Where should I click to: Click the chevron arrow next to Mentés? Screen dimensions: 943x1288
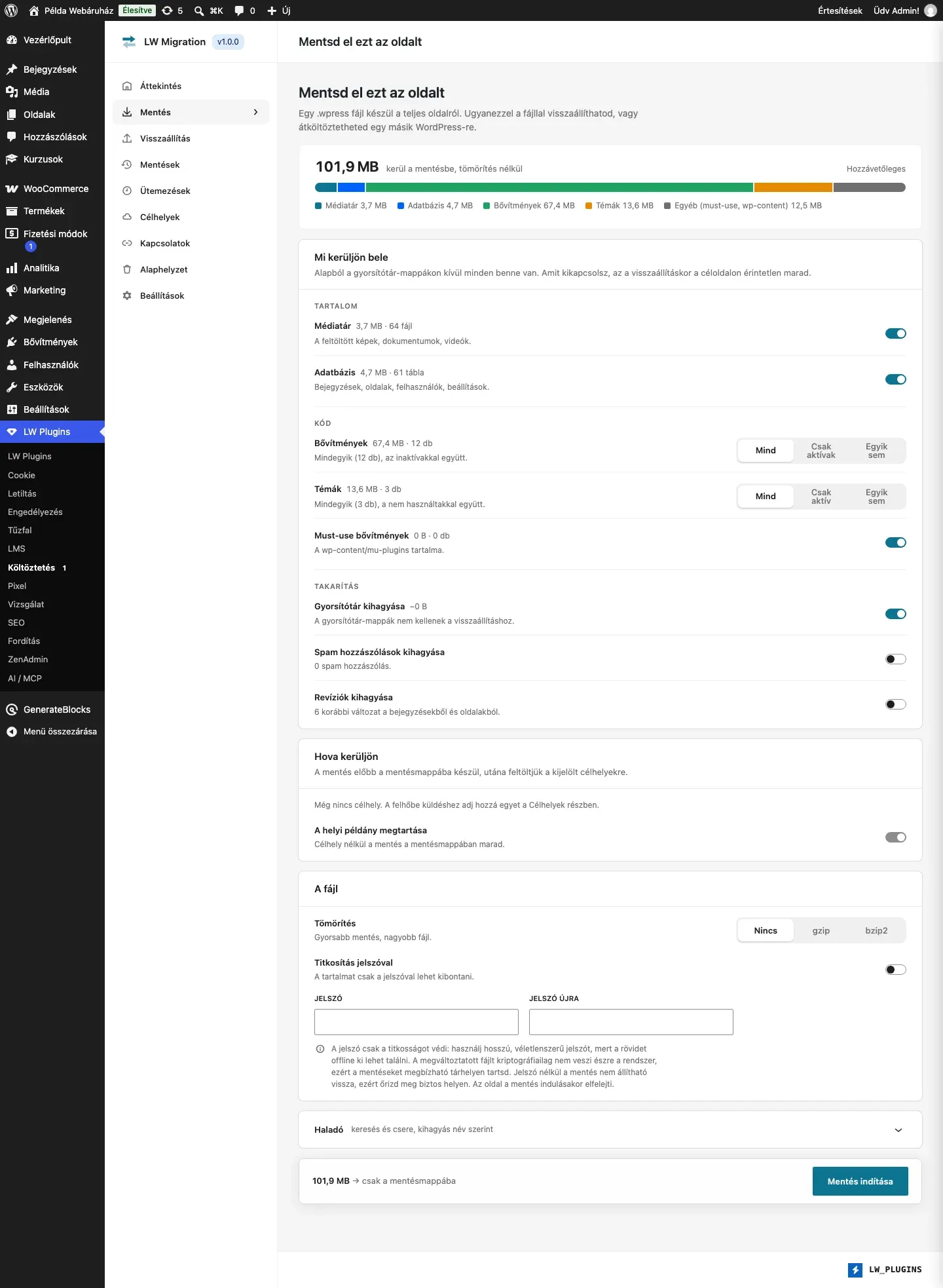click(x=255, y=112)
